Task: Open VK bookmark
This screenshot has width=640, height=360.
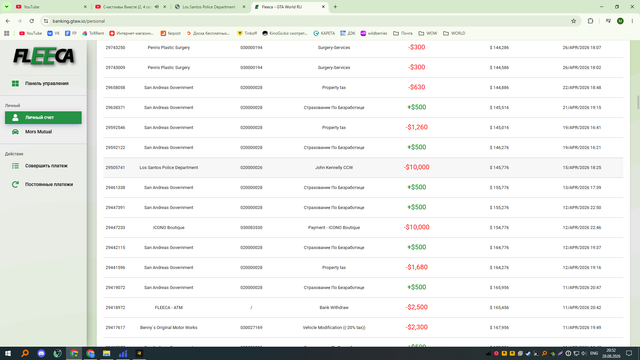Action: [53, 33]
